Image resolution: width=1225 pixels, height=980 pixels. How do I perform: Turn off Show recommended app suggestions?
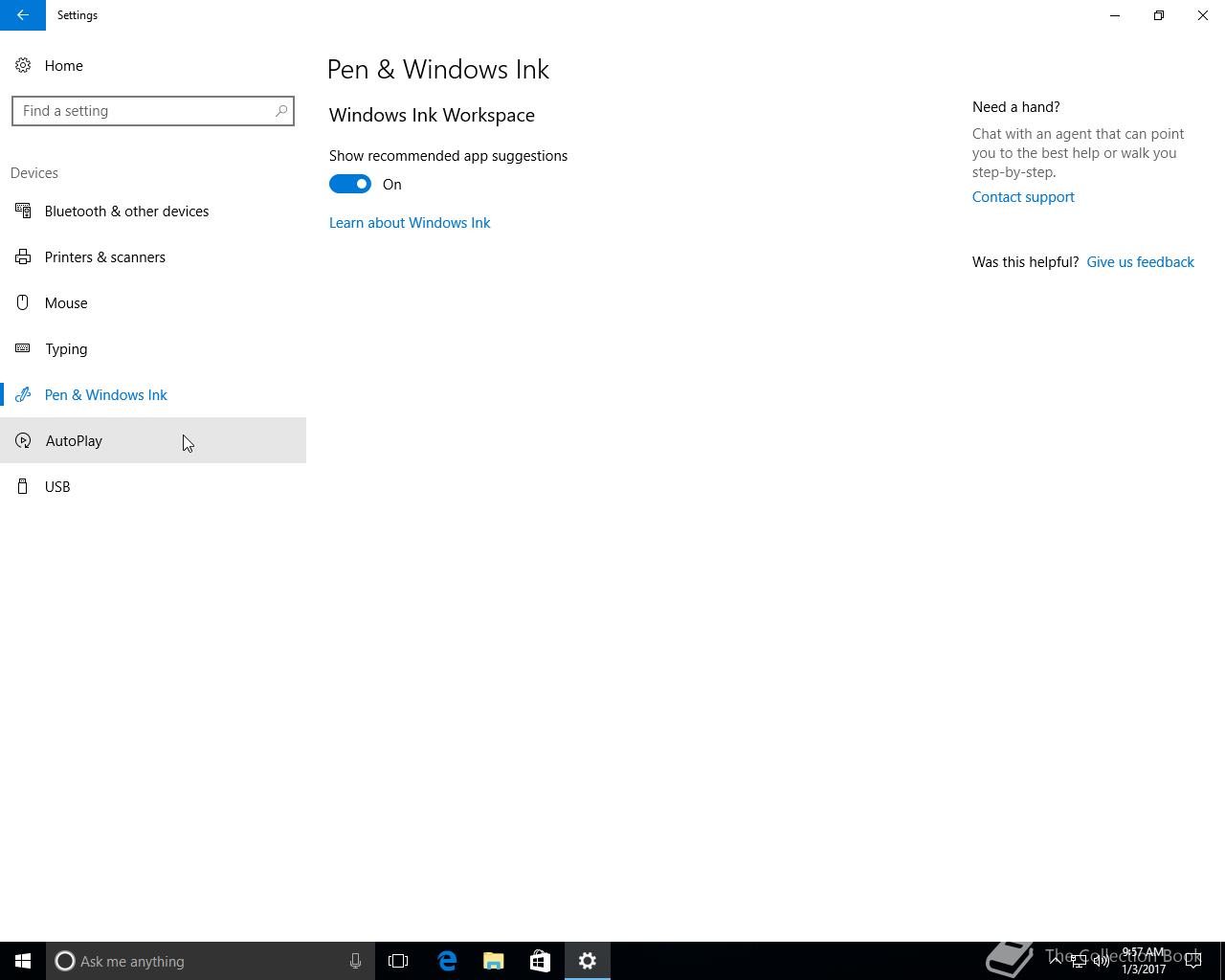pyautogui.click(x=350, y=184)
